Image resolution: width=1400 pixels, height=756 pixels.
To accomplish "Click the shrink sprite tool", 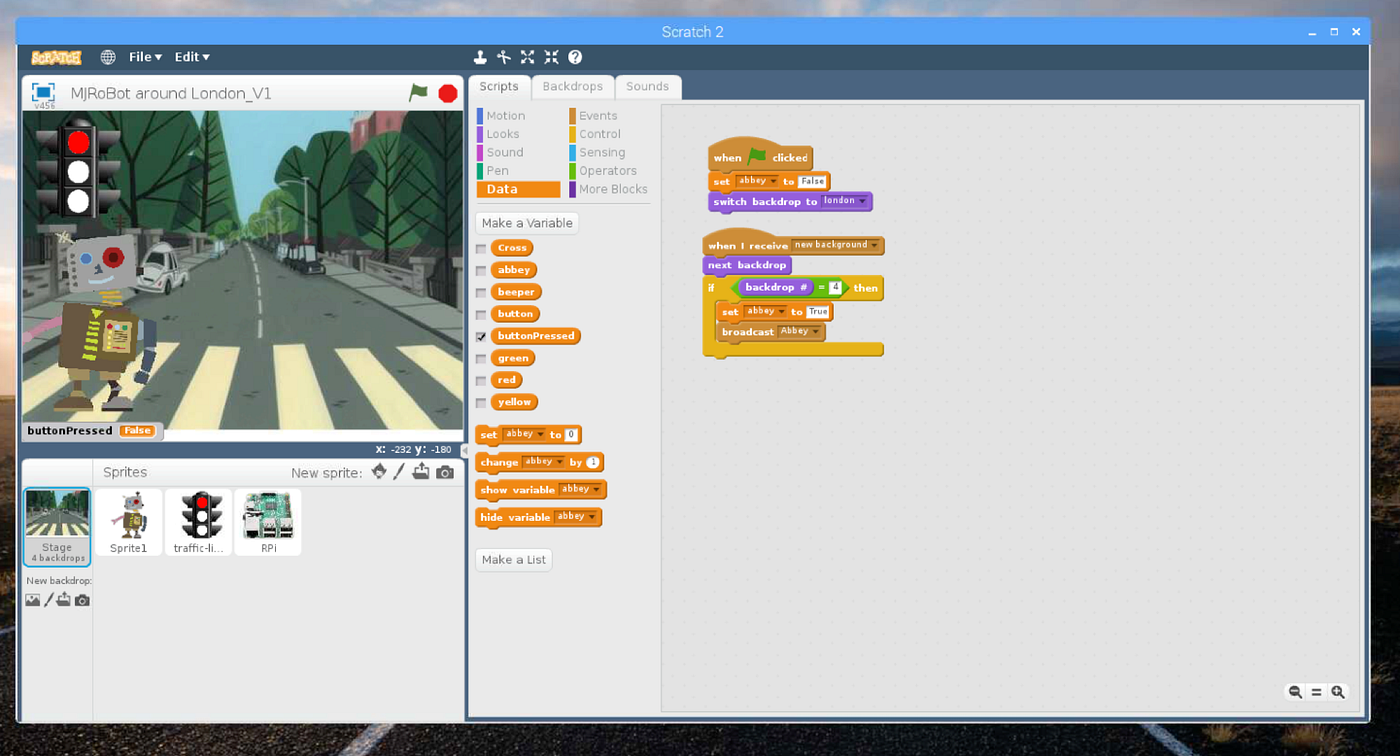I will coord(551,57).
